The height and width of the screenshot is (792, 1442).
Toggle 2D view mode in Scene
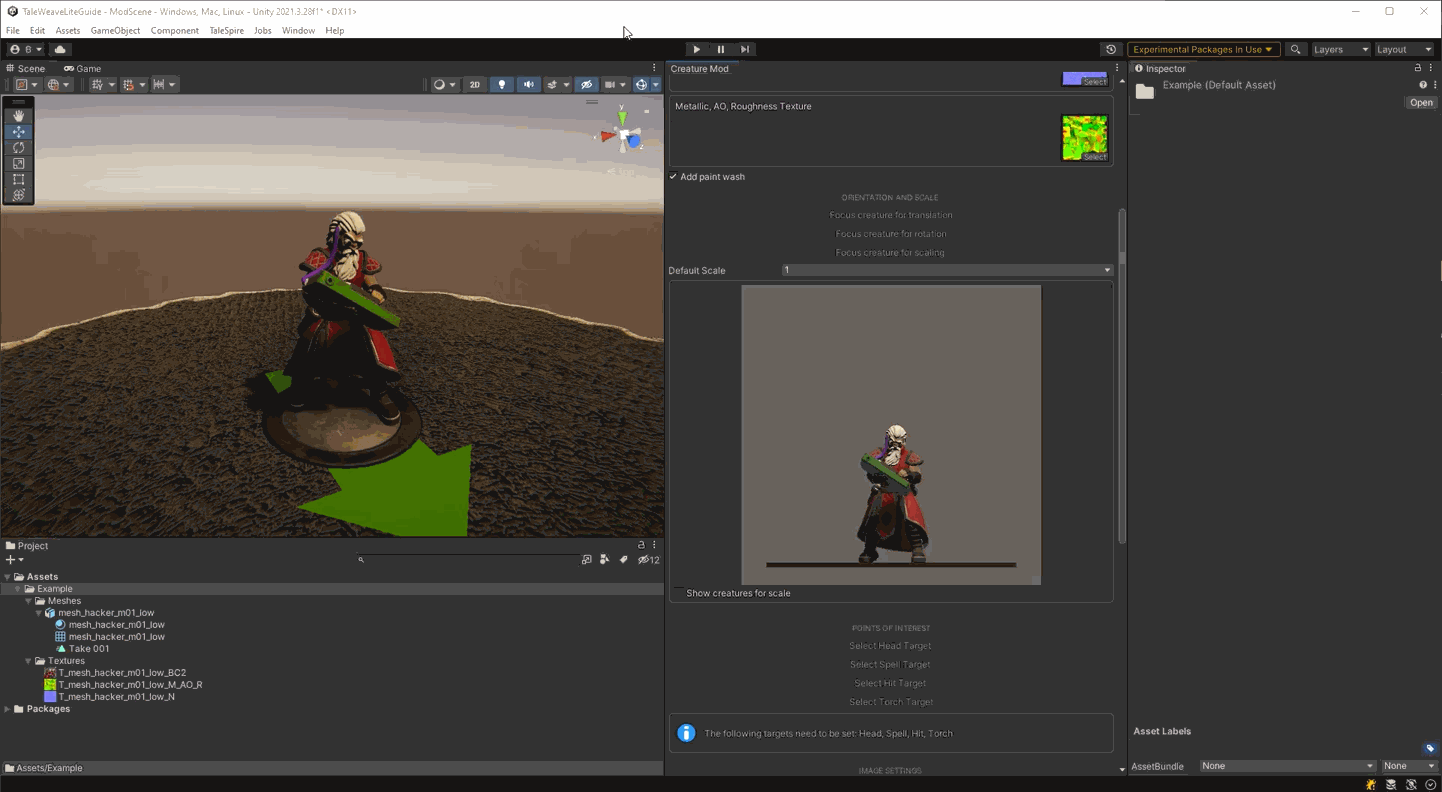pyautogui.click(x=475, y=85)
